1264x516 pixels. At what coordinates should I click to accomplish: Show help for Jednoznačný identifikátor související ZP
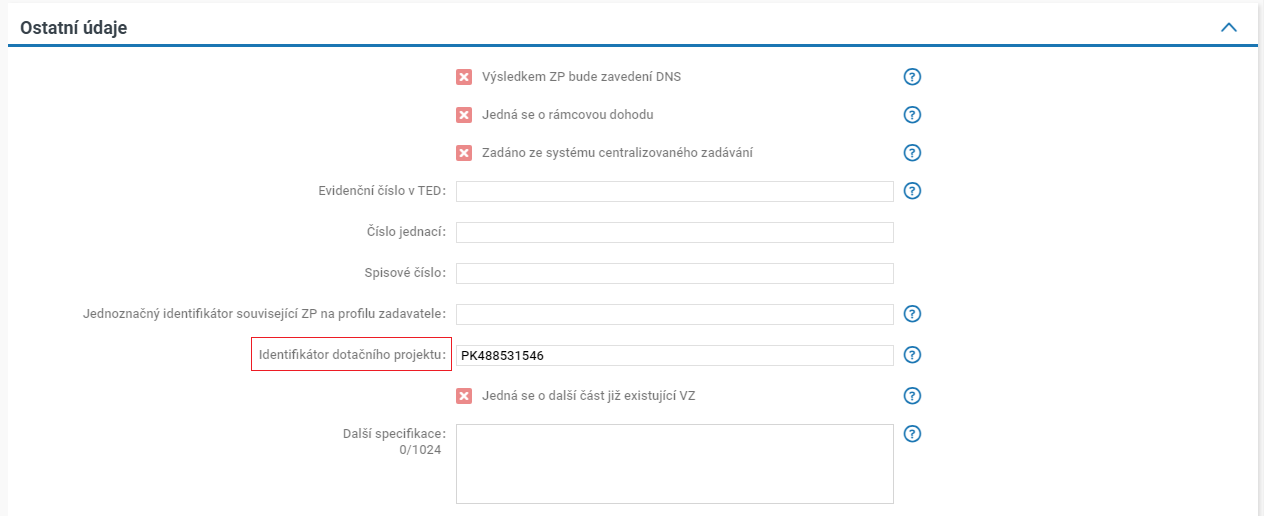pos(912,314)
